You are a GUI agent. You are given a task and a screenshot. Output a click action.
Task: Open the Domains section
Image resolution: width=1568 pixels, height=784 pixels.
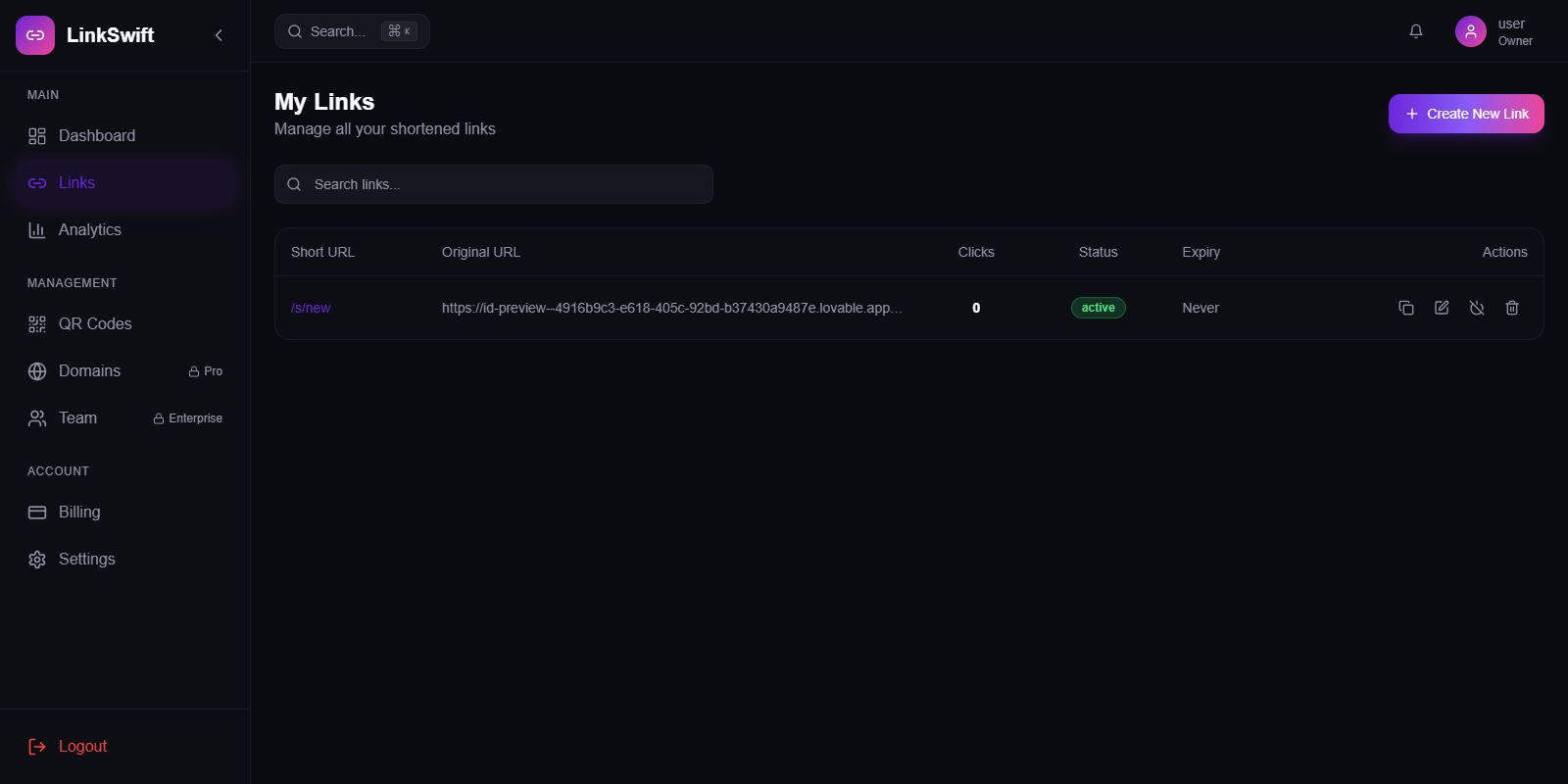click(89, 371)
